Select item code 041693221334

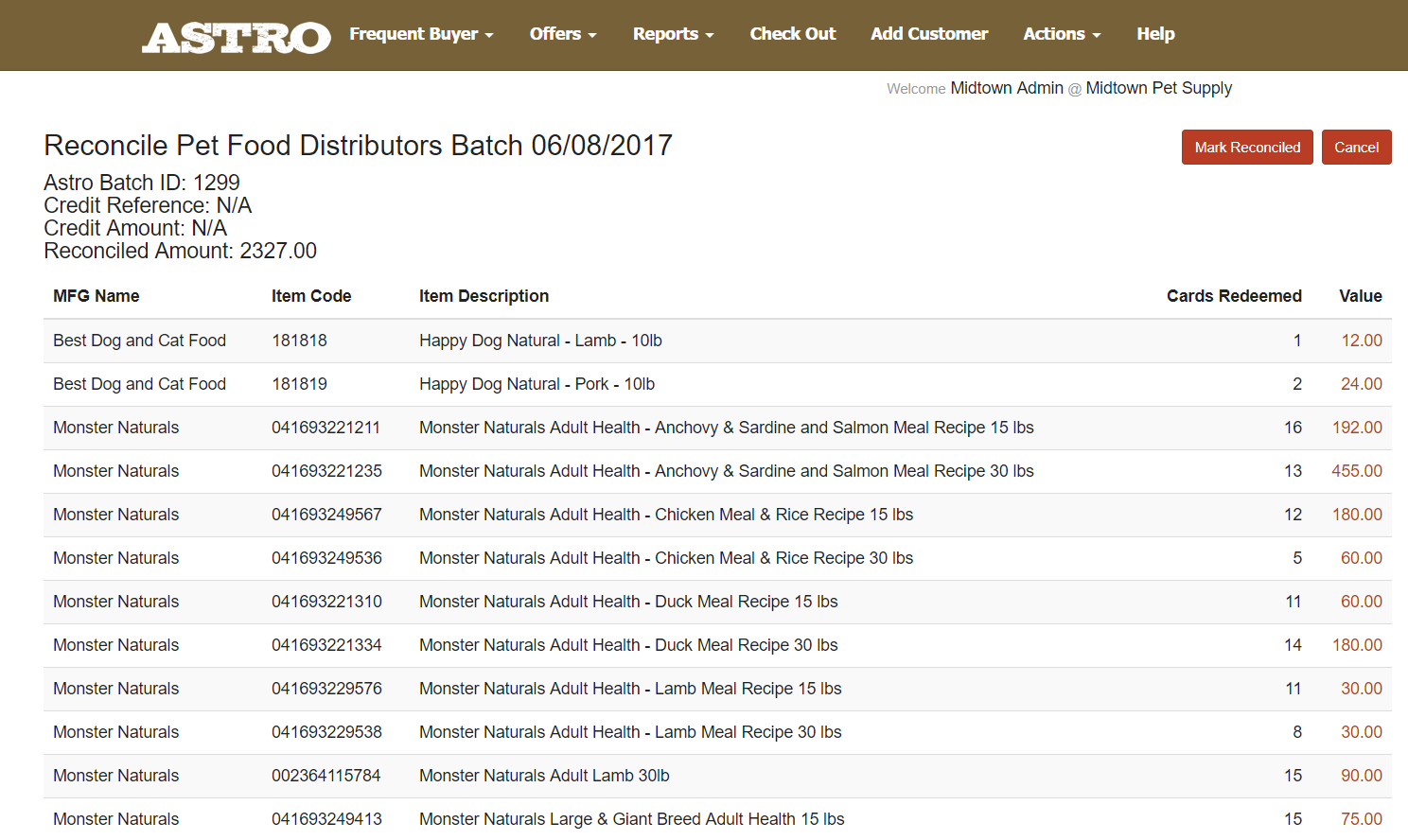326,645
